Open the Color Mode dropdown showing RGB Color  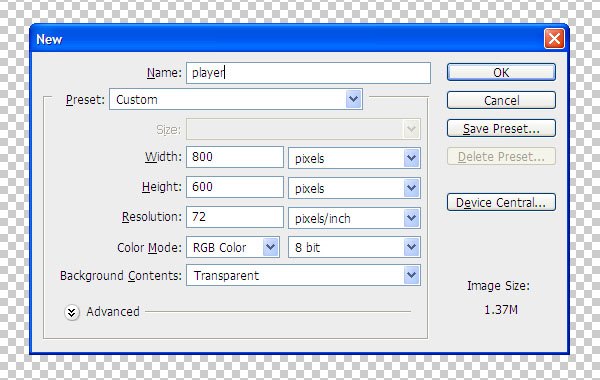coord(233,247)
